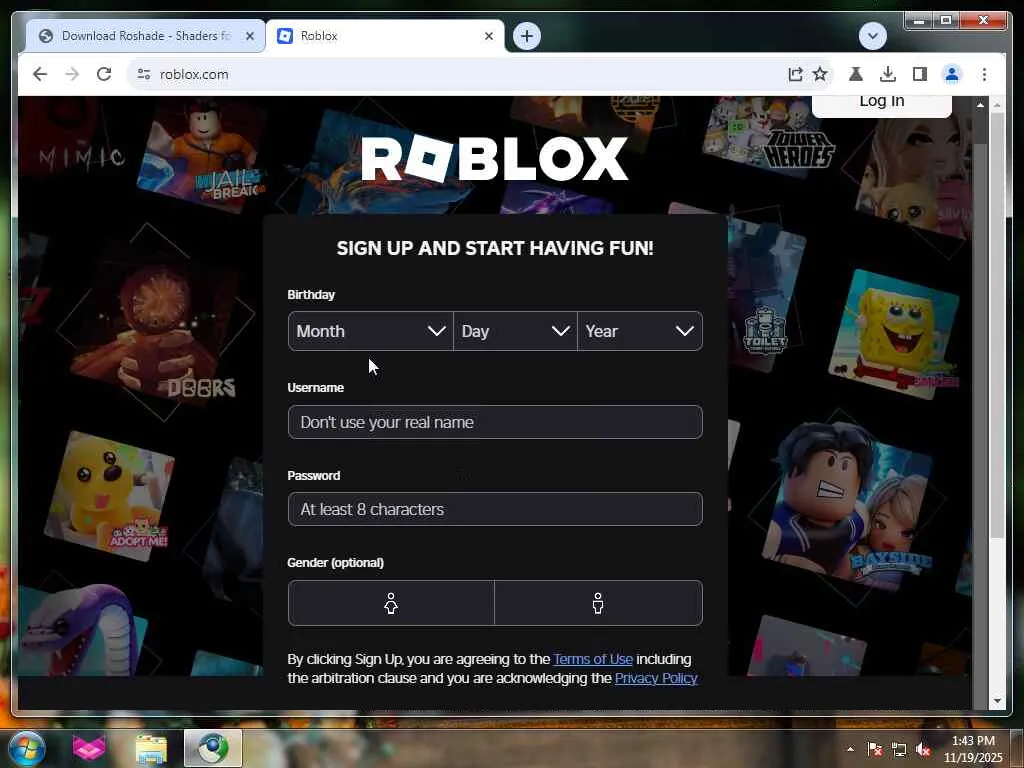The height and width of the screenshot is (768, 1024).
Task: Switch to the Download Roshade tab
Action: pos(145,36)
